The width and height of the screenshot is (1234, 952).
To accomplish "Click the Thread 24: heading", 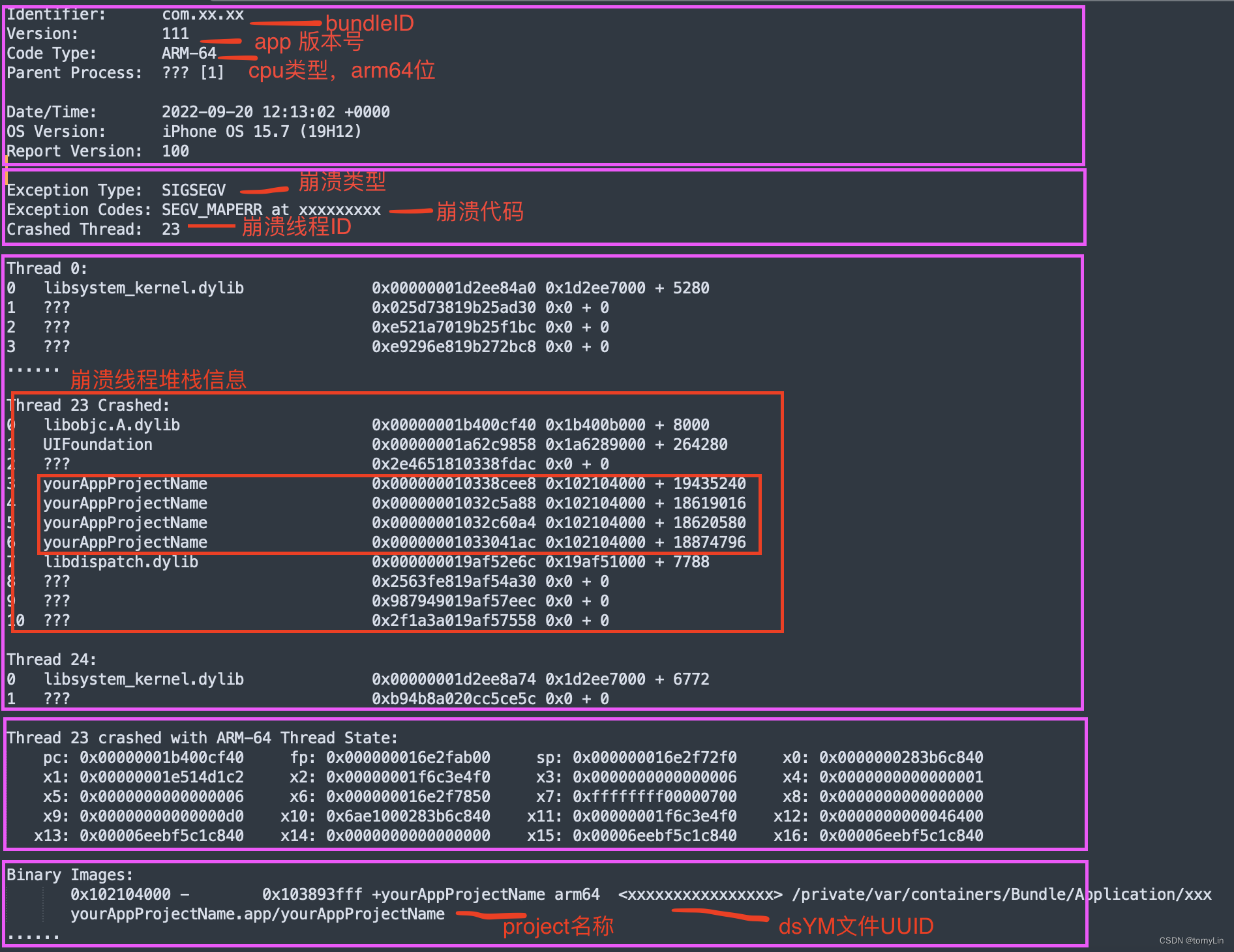I will click(52, 660).
